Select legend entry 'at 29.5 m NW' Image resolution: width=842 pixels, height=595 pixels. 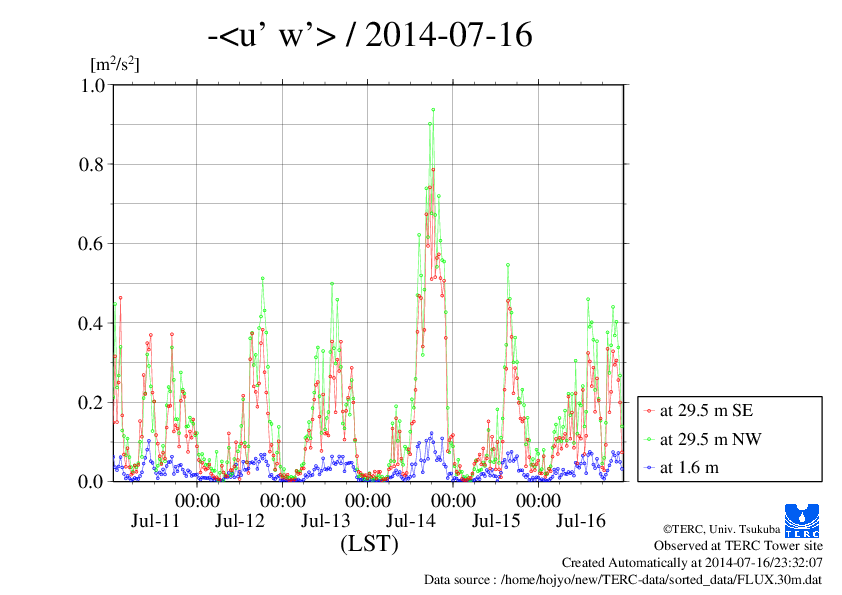[711, 439]
